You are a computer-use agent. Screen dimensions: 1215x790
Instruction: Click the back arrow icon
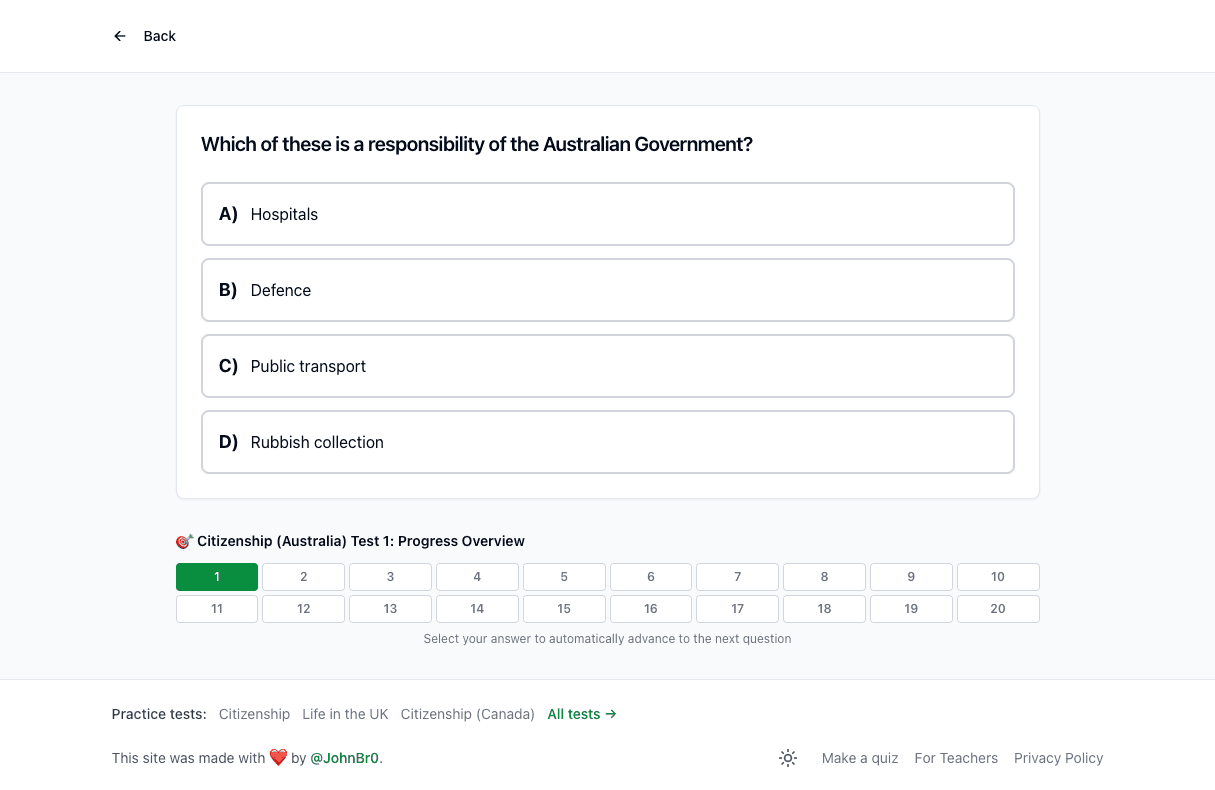pos(120,36)
